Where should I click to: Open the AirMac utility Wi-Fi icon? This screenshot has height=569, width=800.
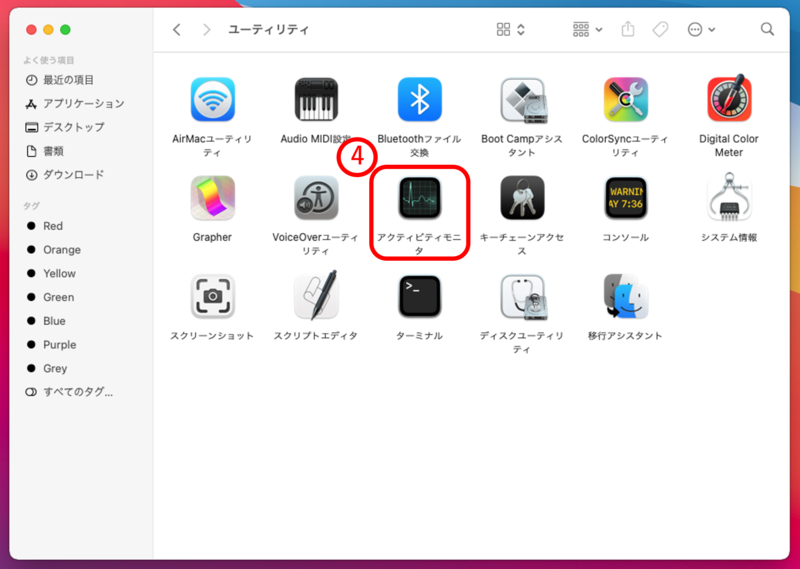click(x=212, y=99)
